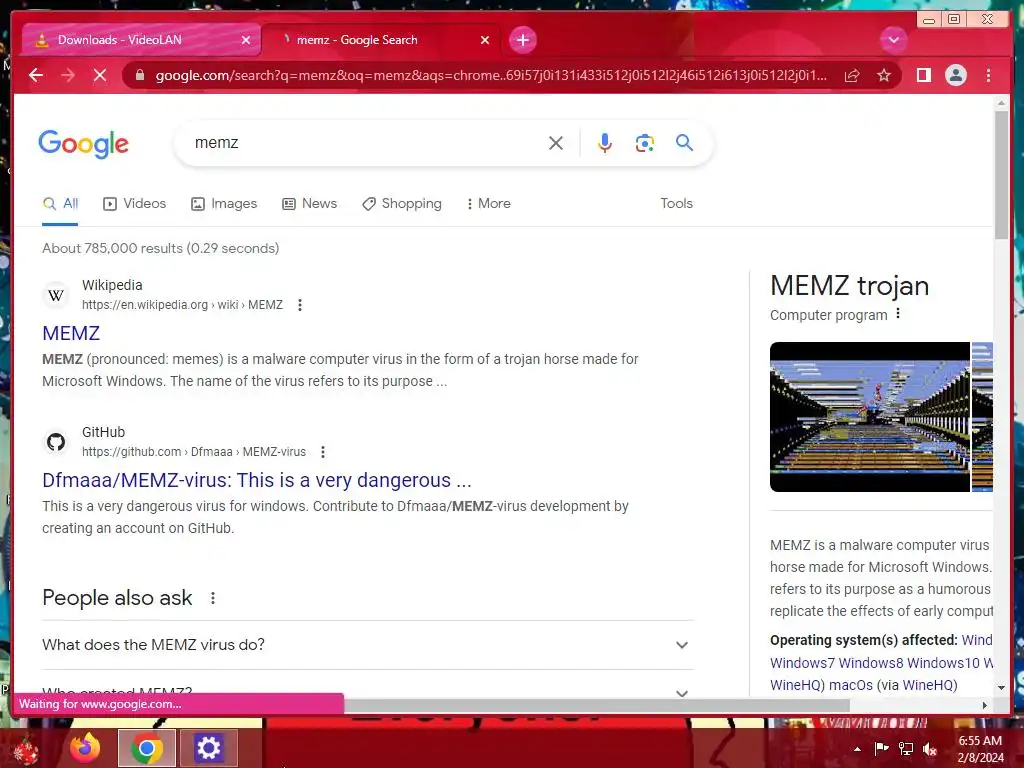This screenshot has height=768, width=1024.
Task: Open a new tab with plus button
Action: click(522, 40)
